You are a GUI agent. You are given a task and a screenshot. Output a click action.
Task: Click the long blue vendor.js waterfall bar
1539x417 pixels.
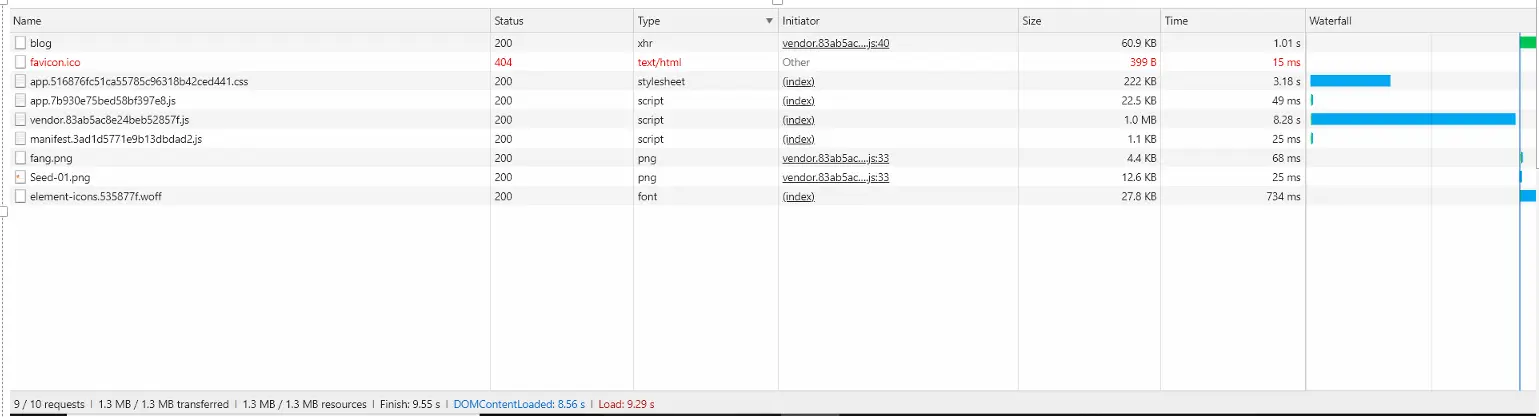[1412, 119]
